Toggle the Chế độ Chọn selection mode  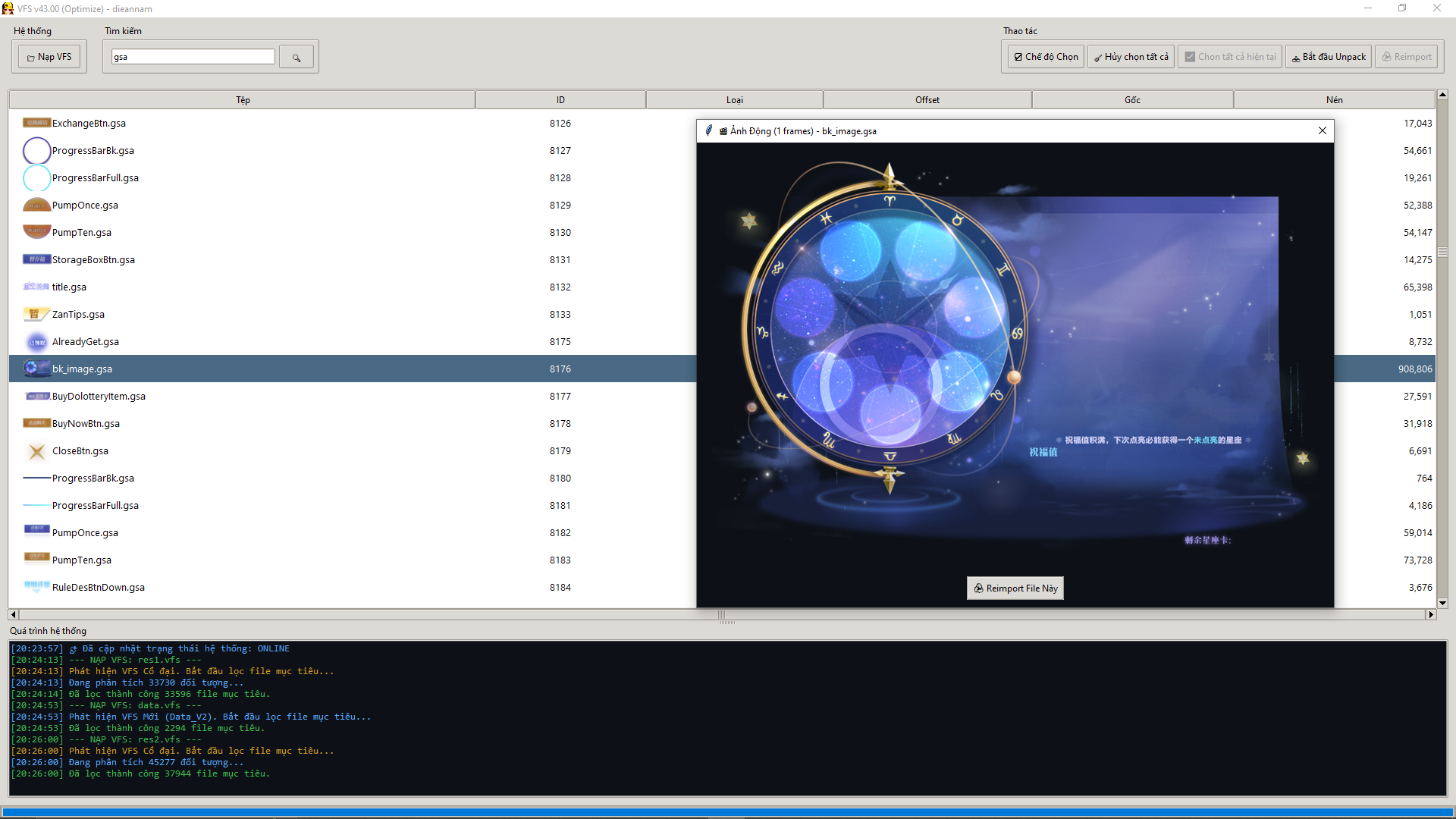pyautogui.click(x=1045, y=56)
